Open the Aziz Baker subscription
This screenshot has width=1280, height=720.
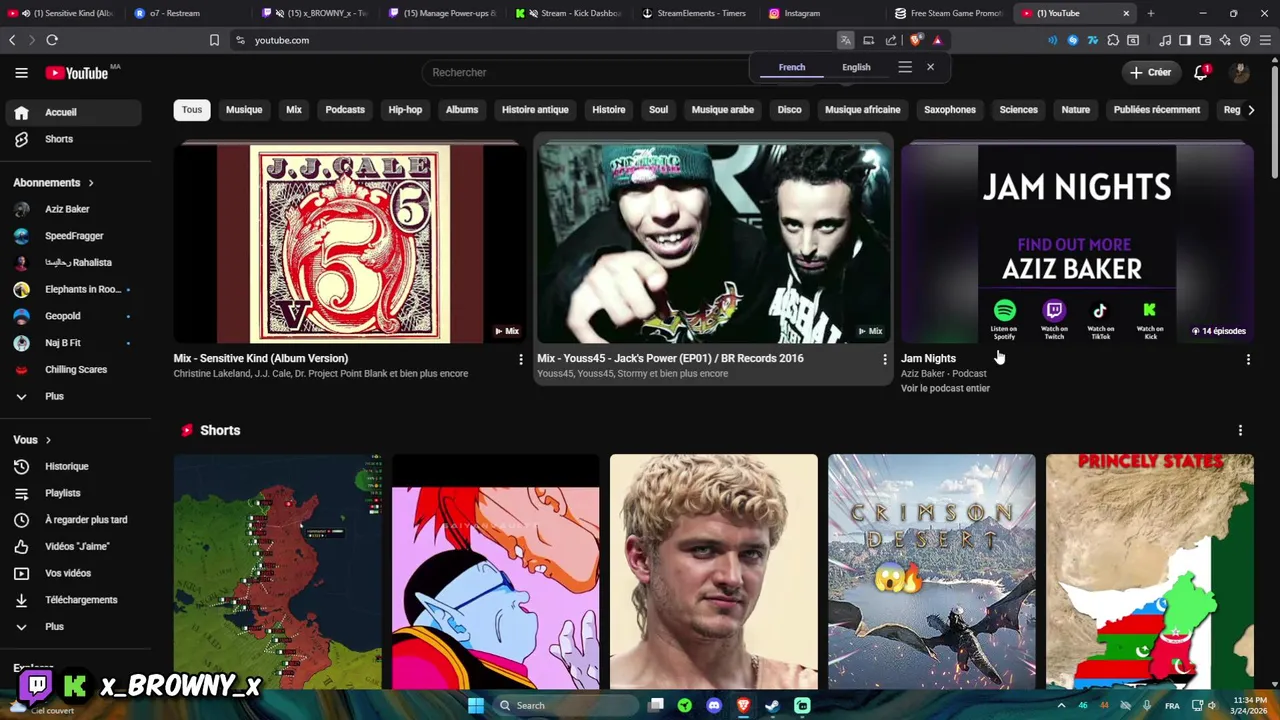[x=72, y=209]
